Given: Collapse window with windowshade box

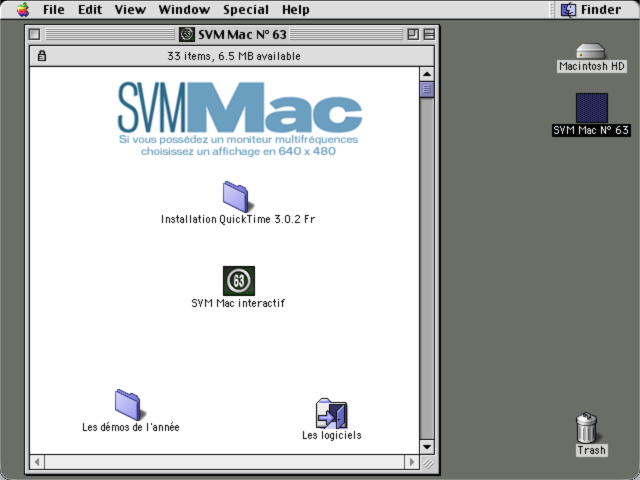Looking at the screenshot, I should click(x=429, y=34).
